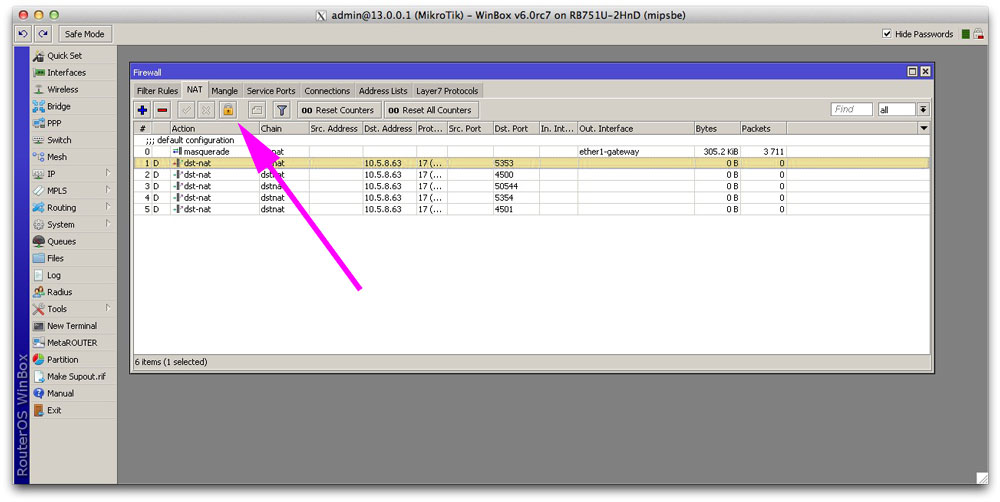Sort by the Dst. Port column header
Viewport: 1000px width, 502px height.
516,128
